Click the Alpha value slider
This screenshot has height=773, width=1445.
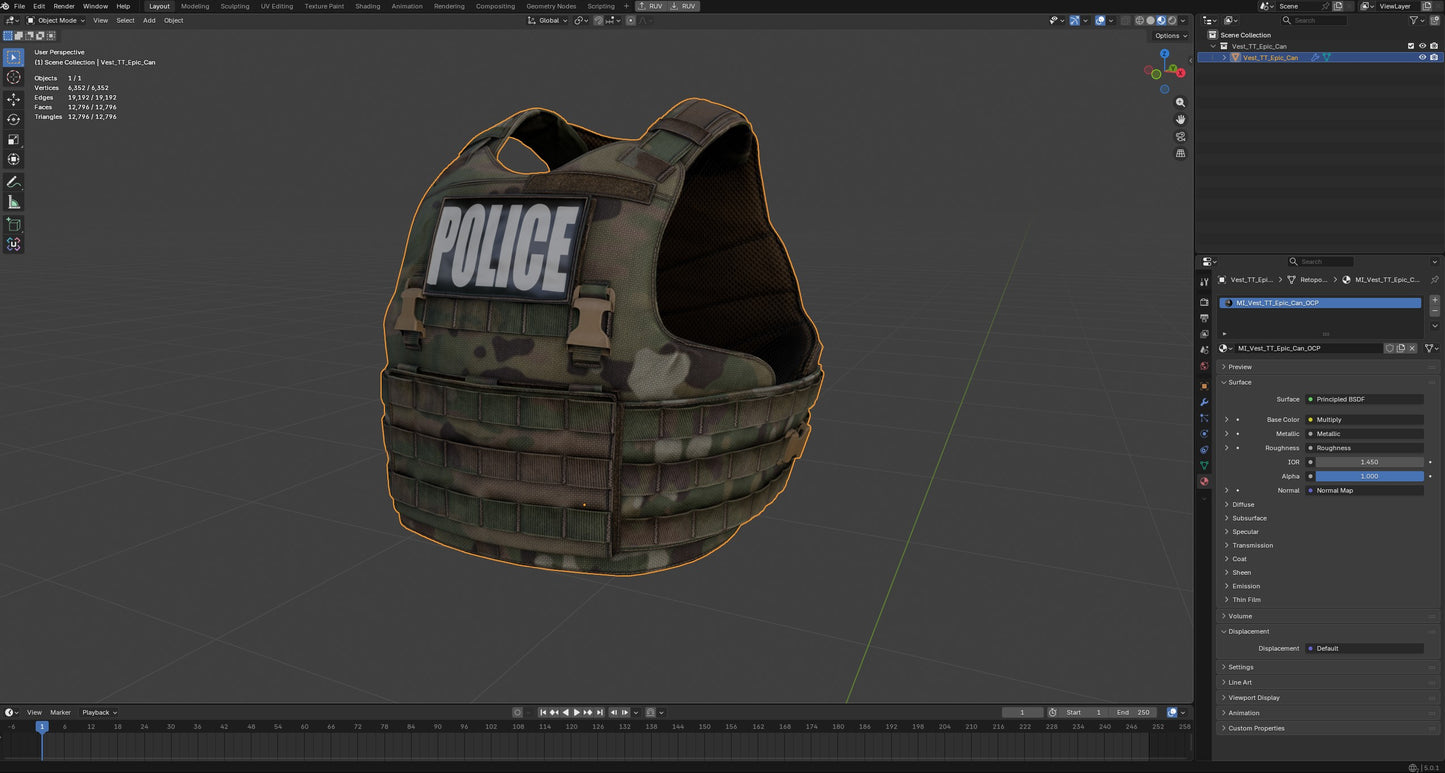1369,476
